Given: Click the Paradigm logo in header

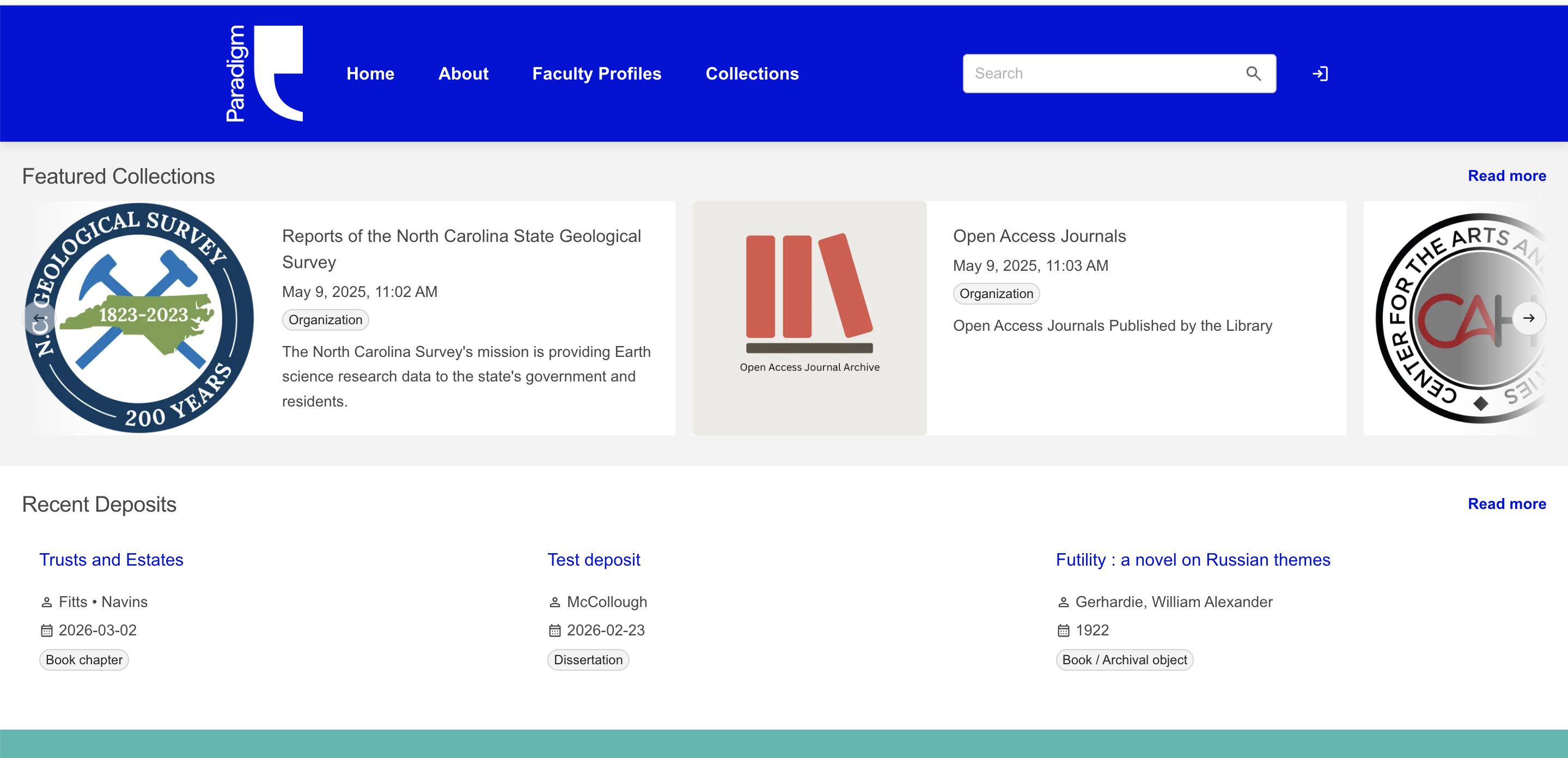Looking at the screenshot, I should 264,74.
